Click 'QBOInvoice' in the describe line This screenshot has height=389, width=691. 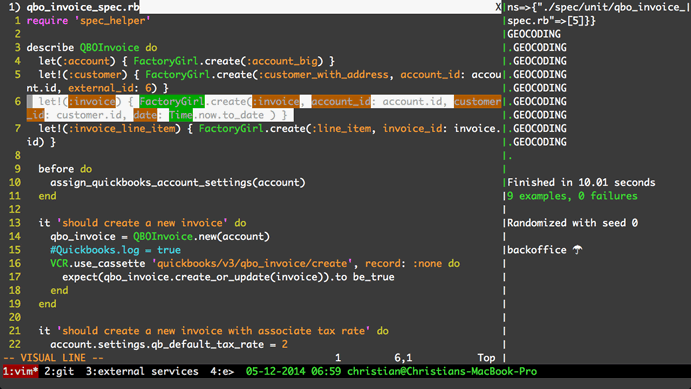109,48
